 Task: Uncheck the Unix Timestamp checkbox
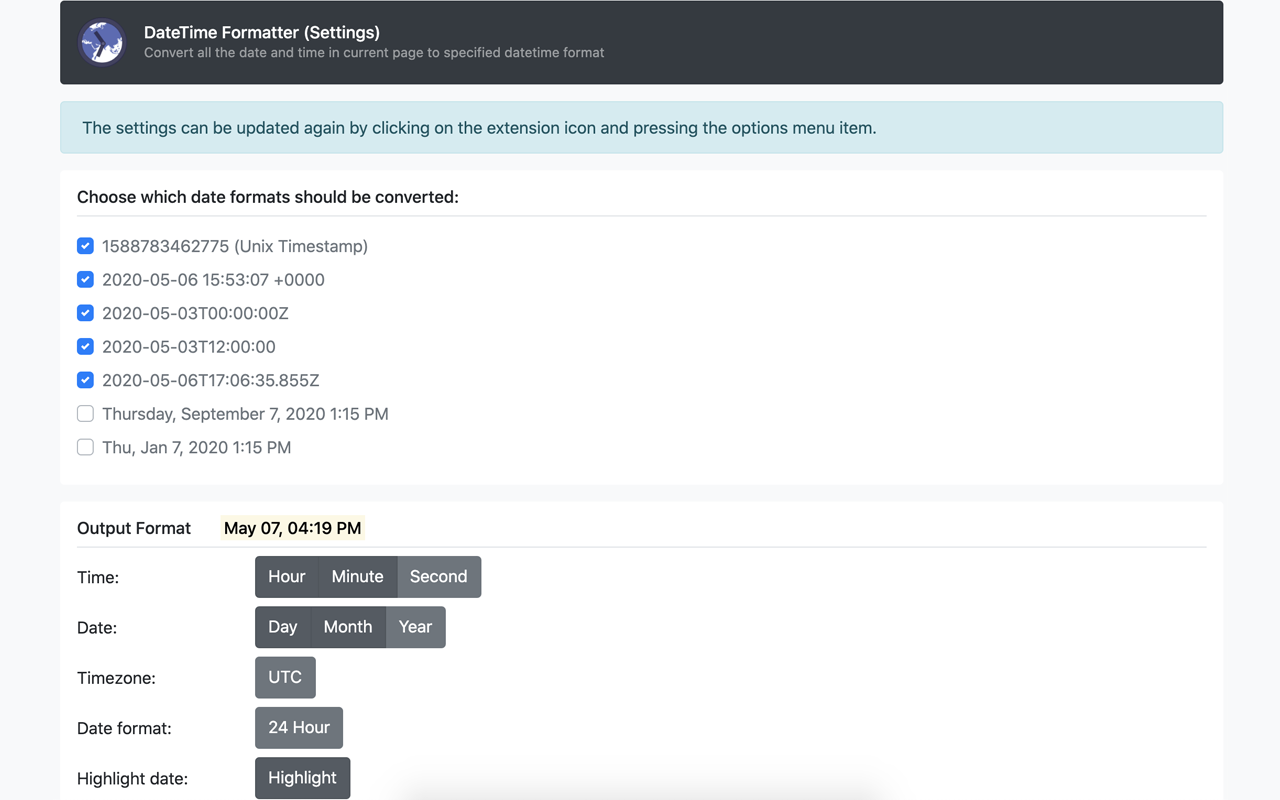[x=85, y=246]
